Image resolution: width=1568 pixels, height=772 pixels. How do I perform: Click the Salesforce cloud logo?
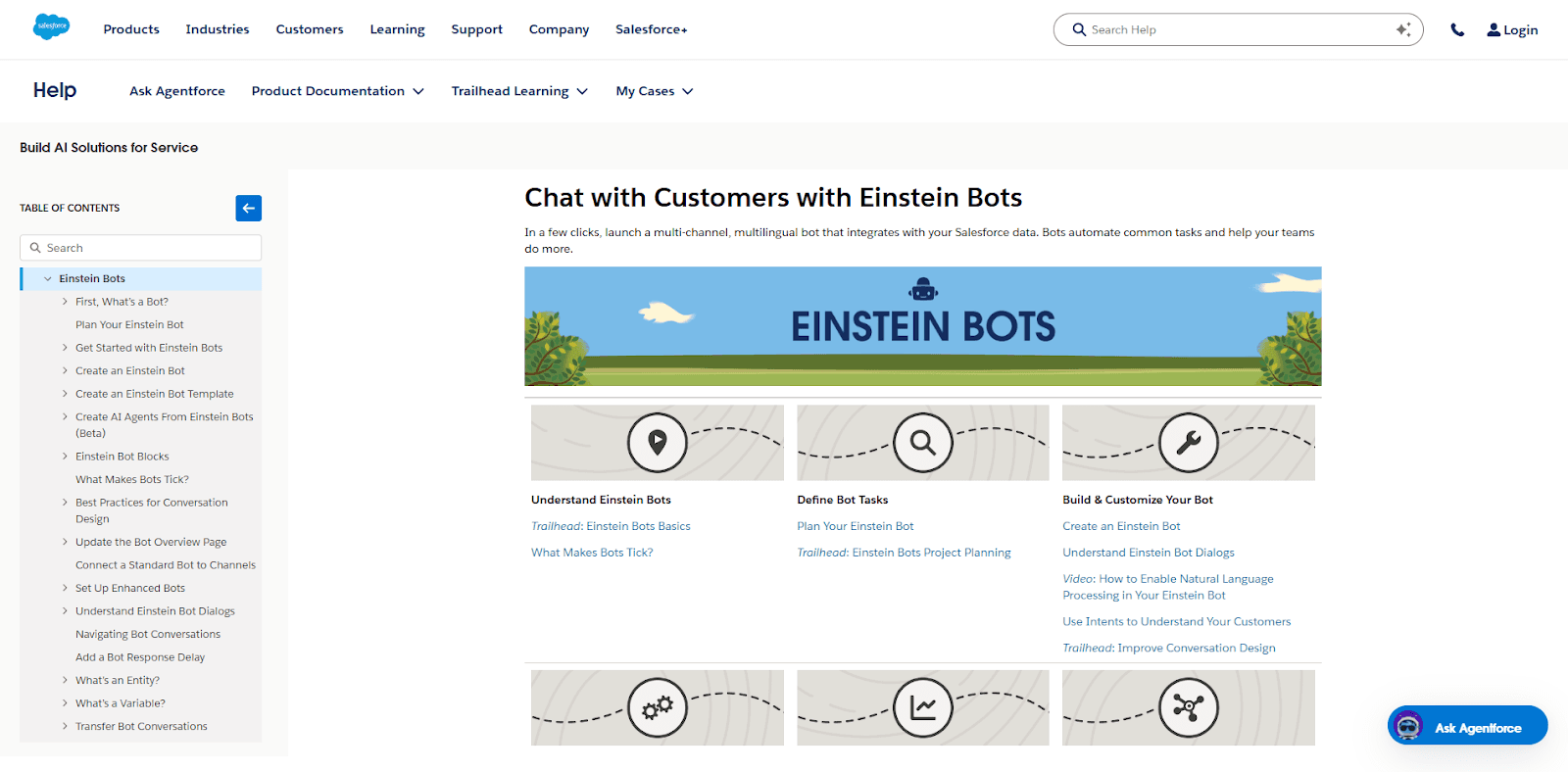(51, 26)
